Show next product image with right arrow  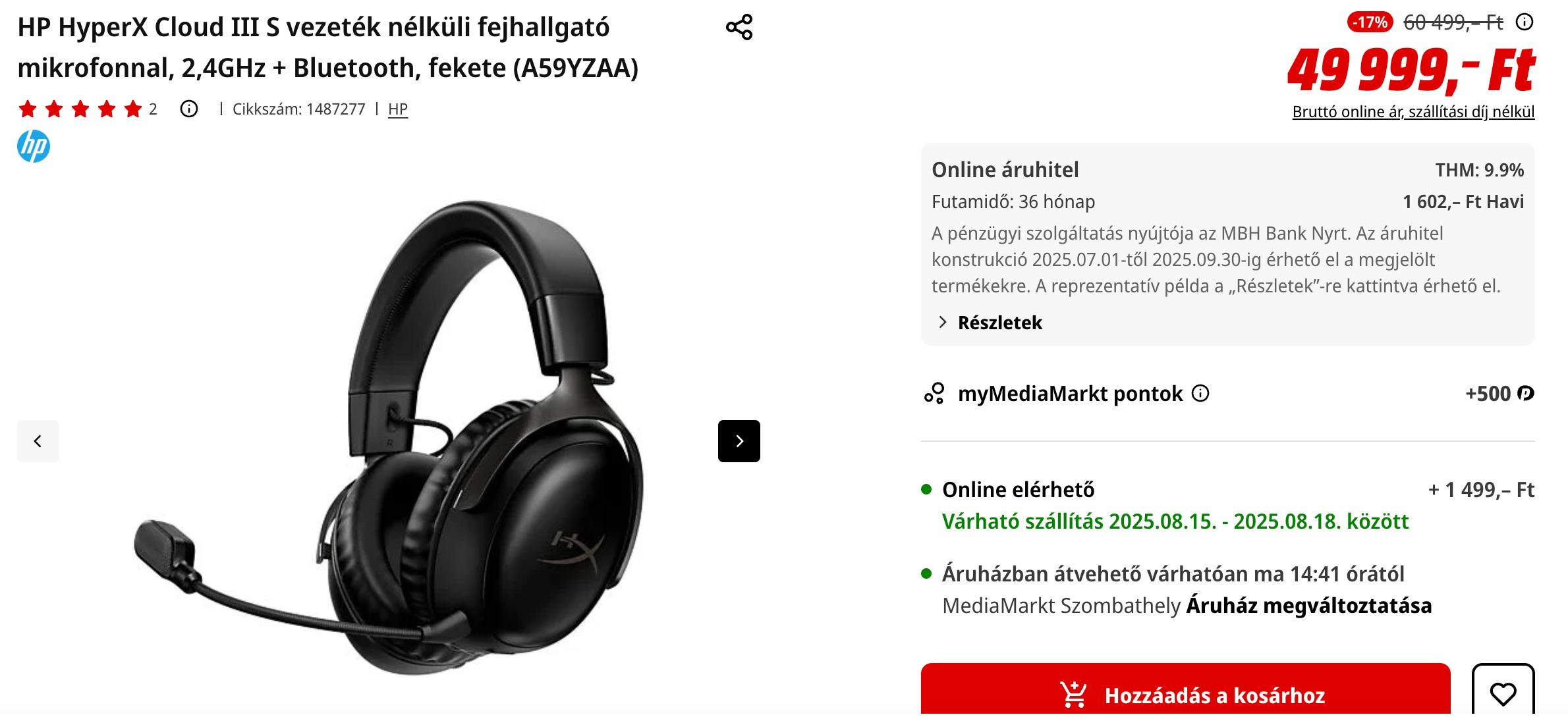739,441
